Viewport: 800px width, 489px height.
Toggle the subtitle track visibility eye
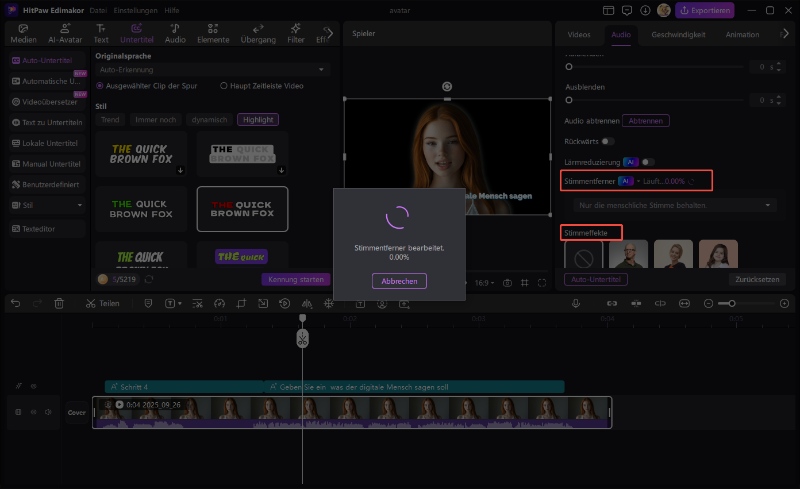coord(34,386)
